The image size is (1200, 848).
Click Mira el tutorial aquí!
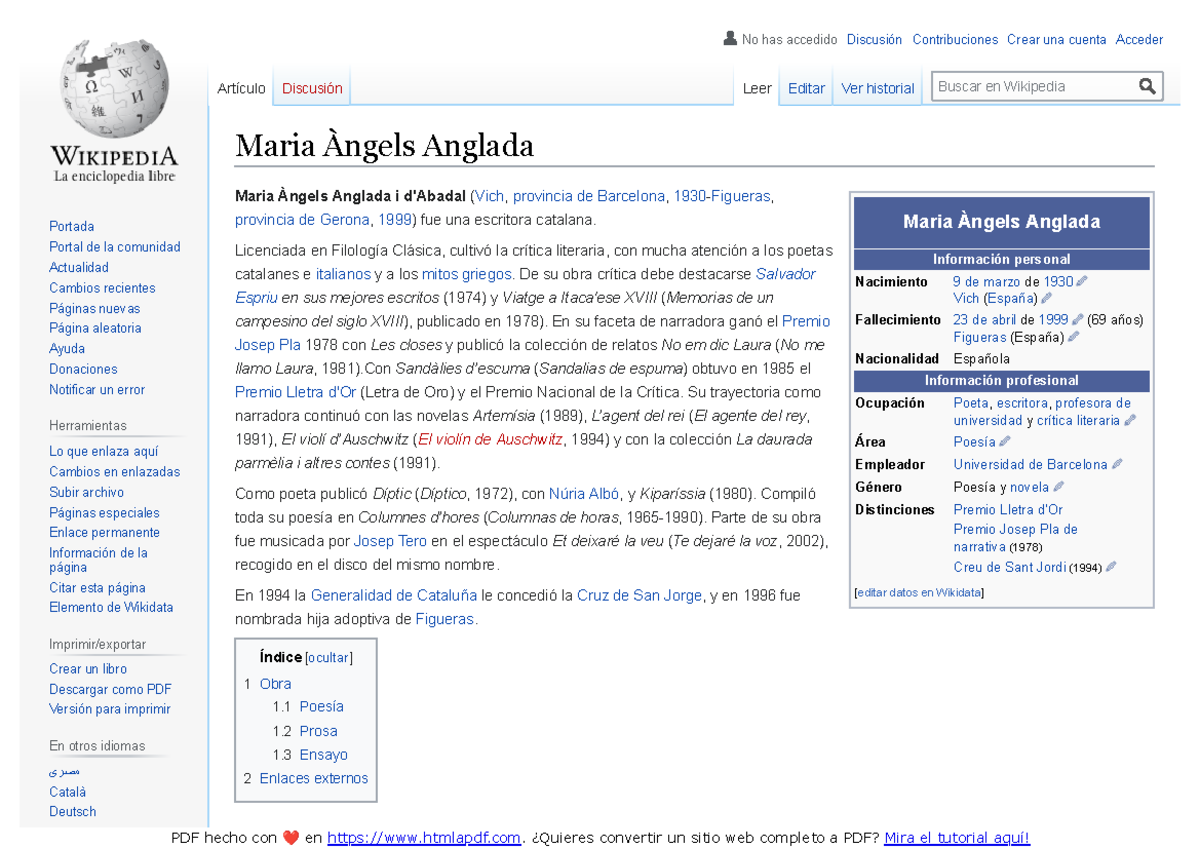click(957, 838)
